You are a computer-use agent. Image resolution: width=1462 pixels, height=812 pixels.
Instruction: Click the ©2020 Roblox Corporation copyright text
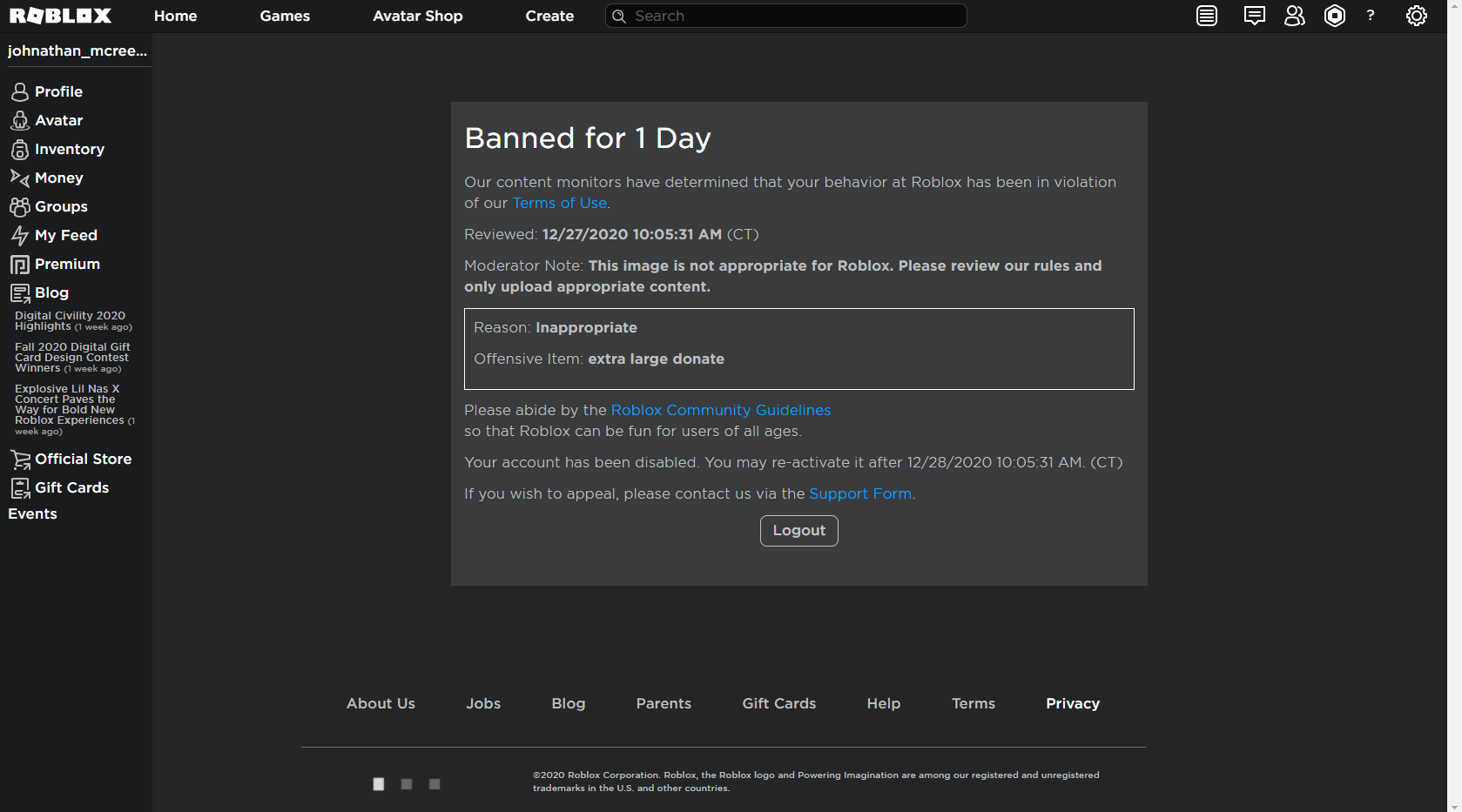point(816,782)
